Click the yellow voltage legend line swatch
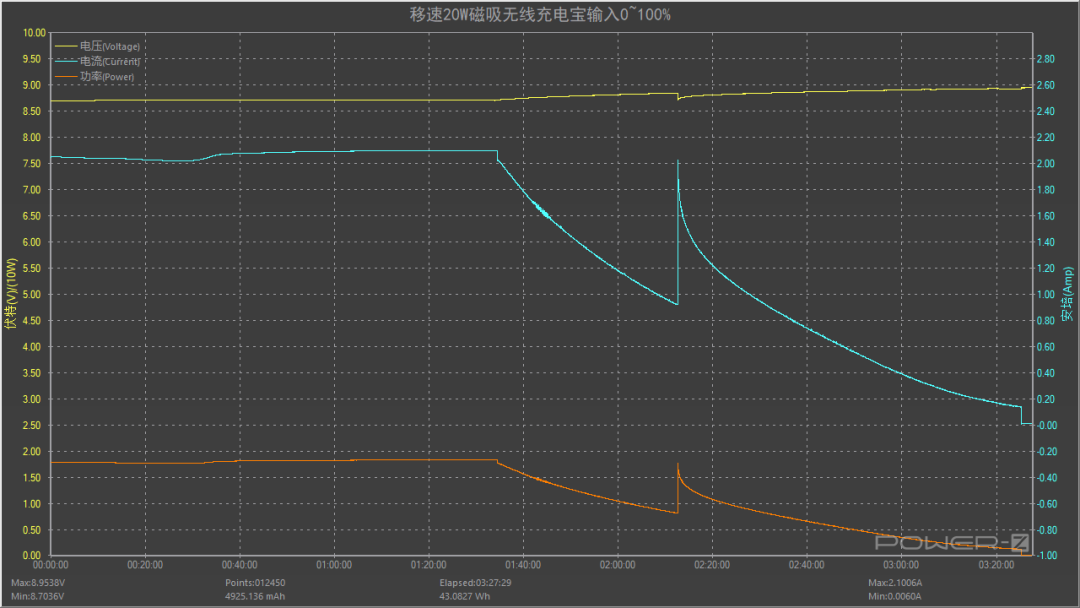This screenshot has width=1080, height=608. (x=65, y=46)
